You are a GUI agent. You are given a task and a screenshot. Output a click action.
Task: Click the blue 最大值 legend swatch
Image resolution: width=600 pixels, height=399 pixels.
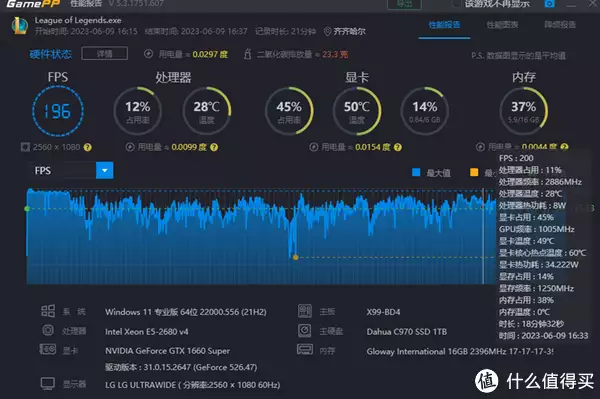tap(416, 172)
